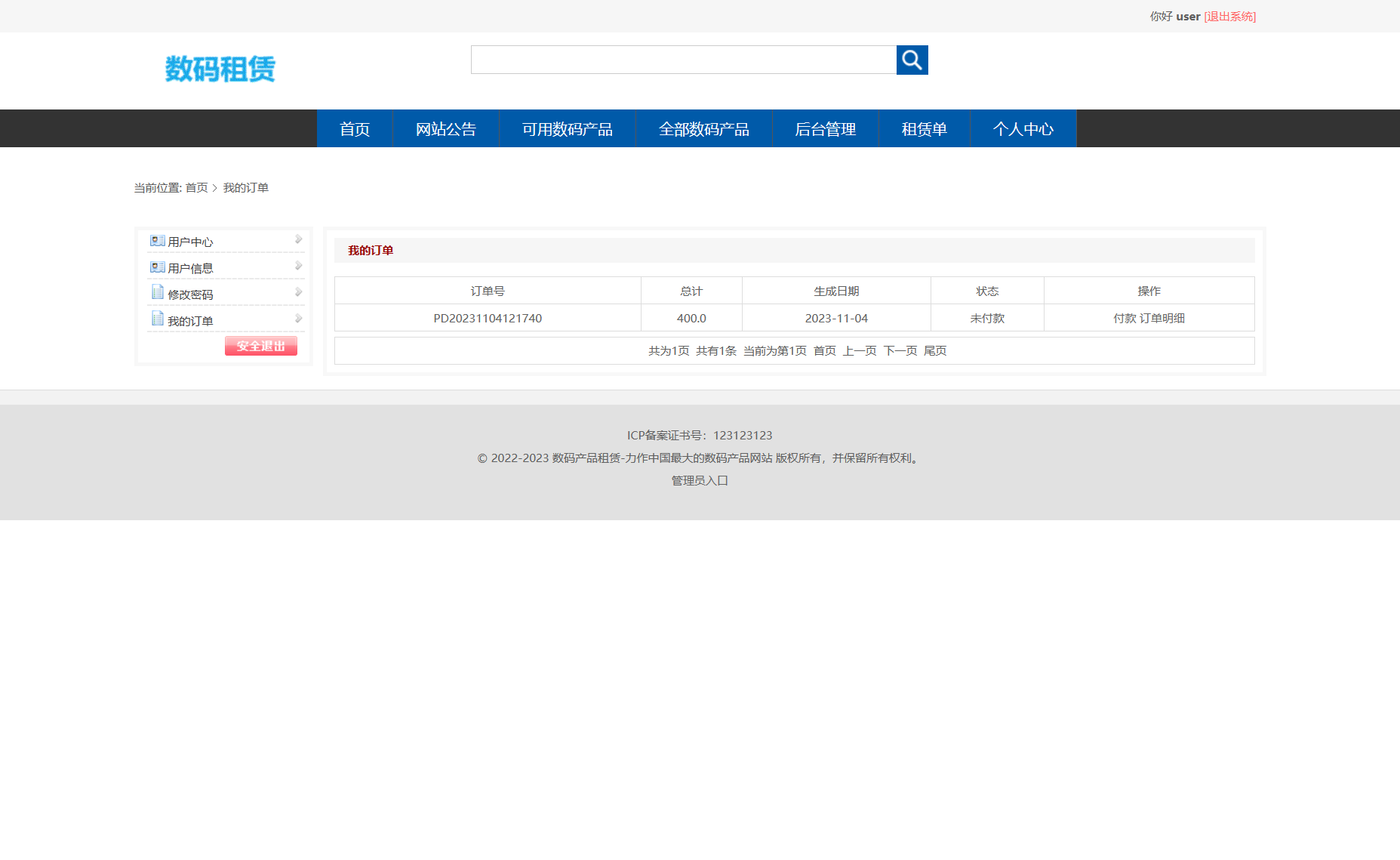The image size is (1400, 860).
Task: Click the 尾页 pagination link
Action: pos(935,350)
